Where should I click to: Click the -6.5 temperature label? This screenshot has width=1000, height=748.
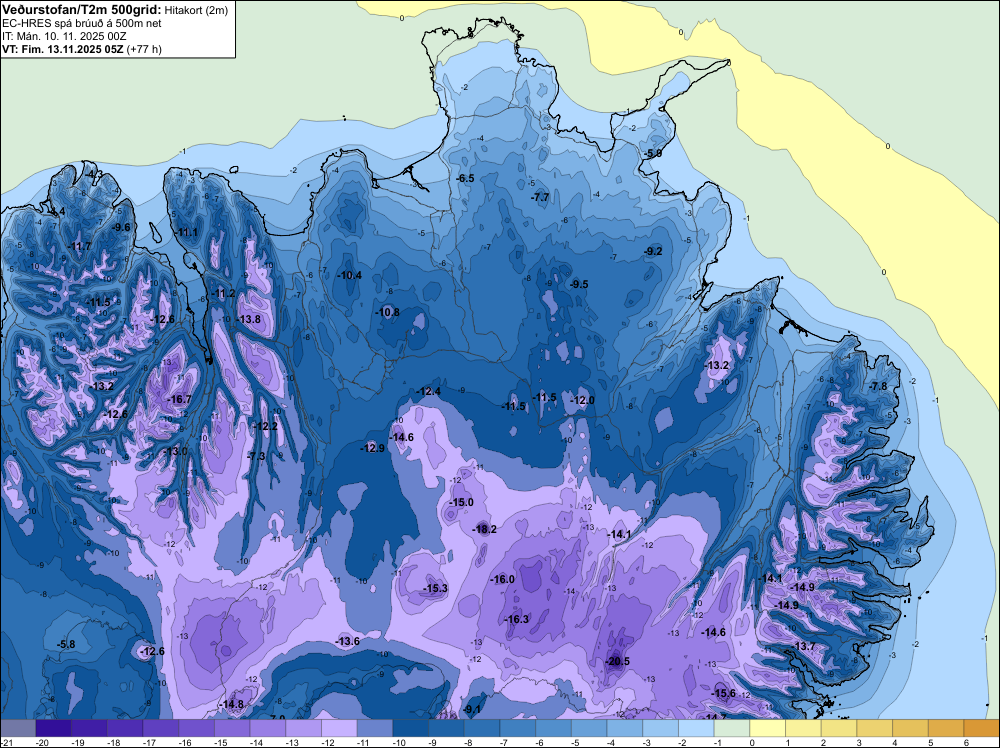[466, 178]
